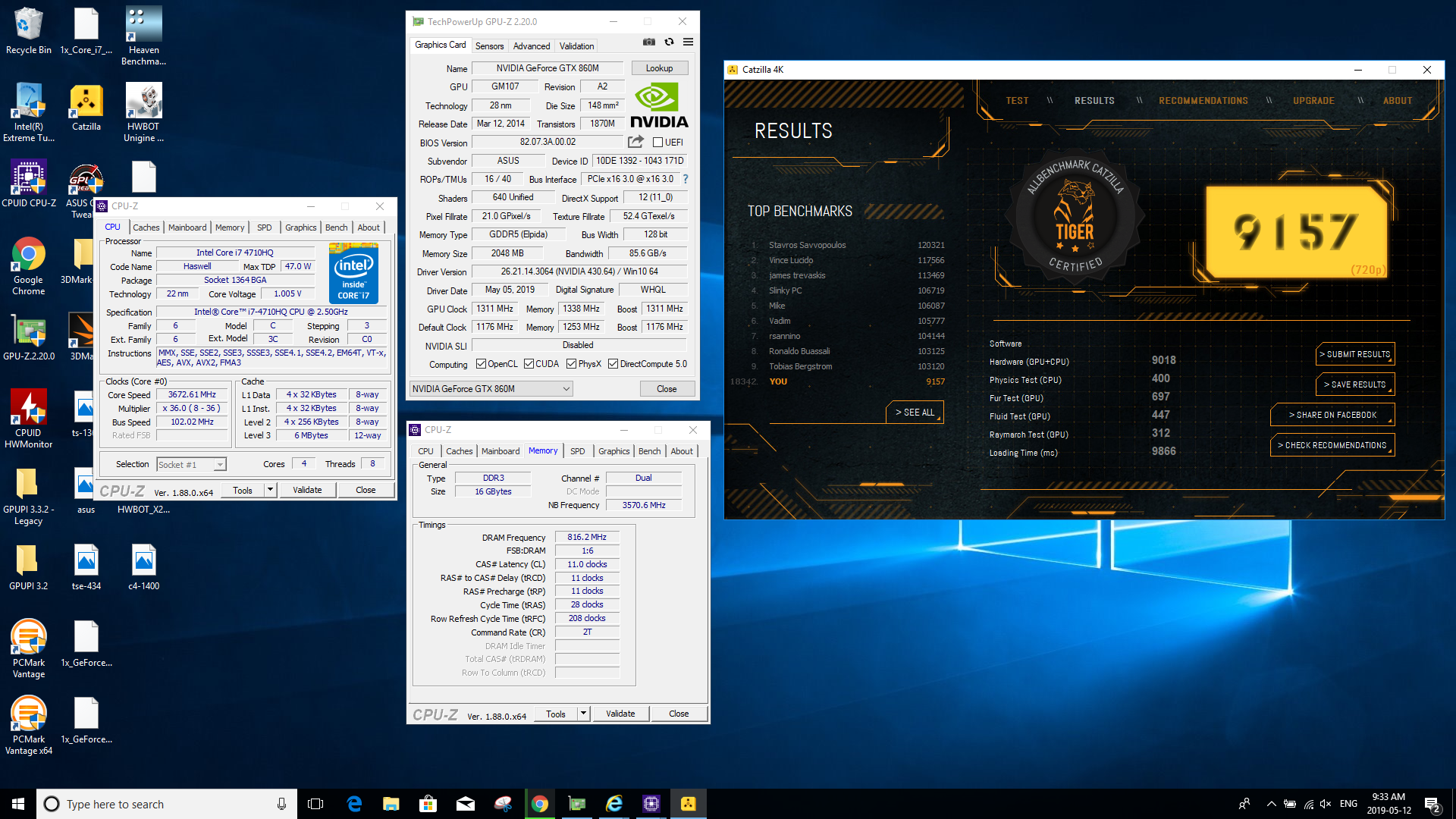Toggle CUDA checkbox in GPU-Z

(x=529, y=364)
